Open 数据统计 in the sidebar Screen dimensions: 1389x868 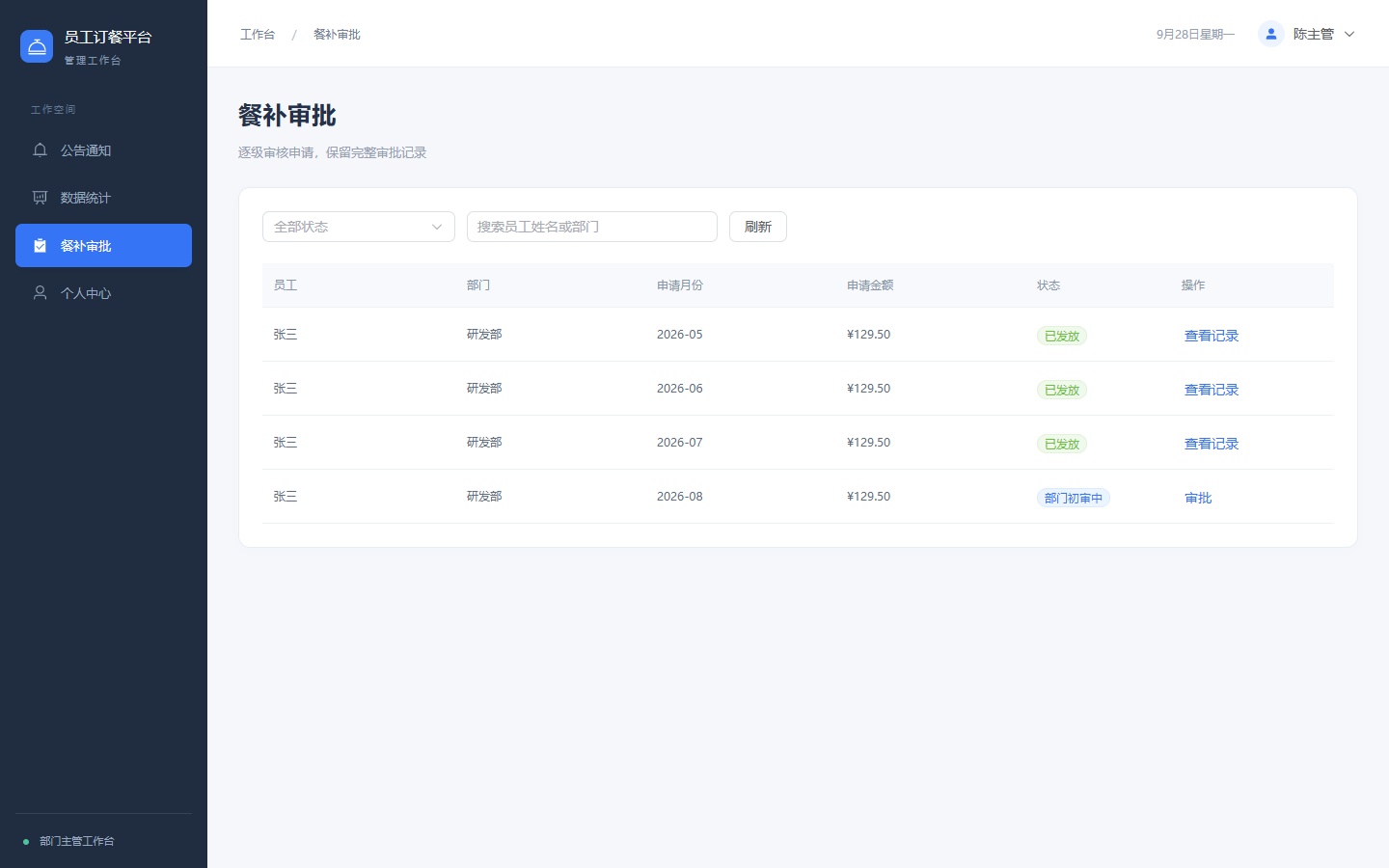tap(103, 198)
